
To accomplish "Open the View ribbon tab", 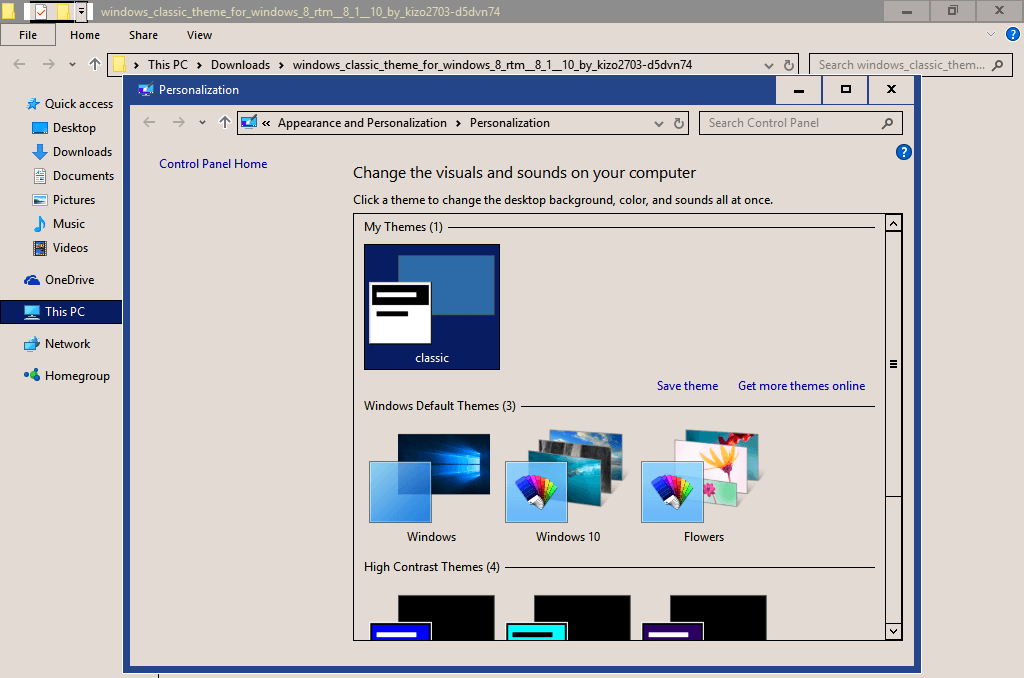I will click(x=199, y=35).
